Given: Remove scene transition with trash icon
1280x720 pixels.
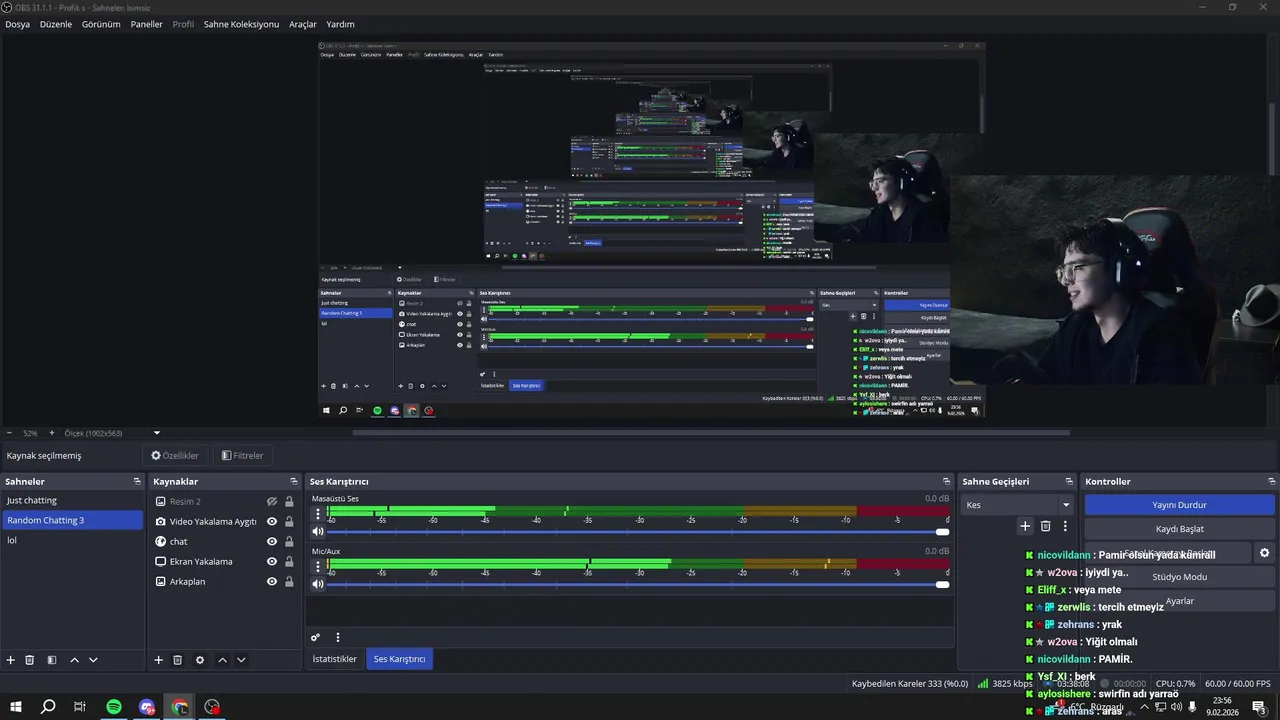Looking at the screenshot, I should [x=1046, y=526].
